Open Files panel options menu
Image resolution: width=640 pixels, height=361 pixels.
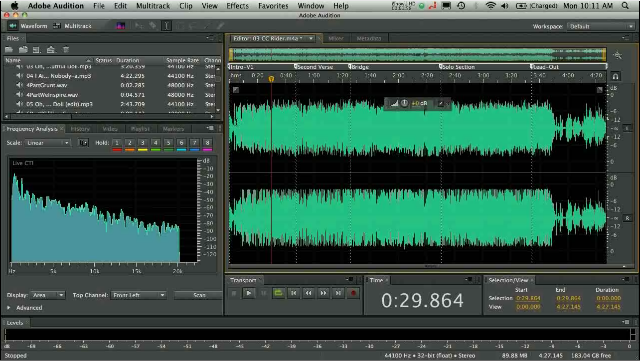[210, 38]
